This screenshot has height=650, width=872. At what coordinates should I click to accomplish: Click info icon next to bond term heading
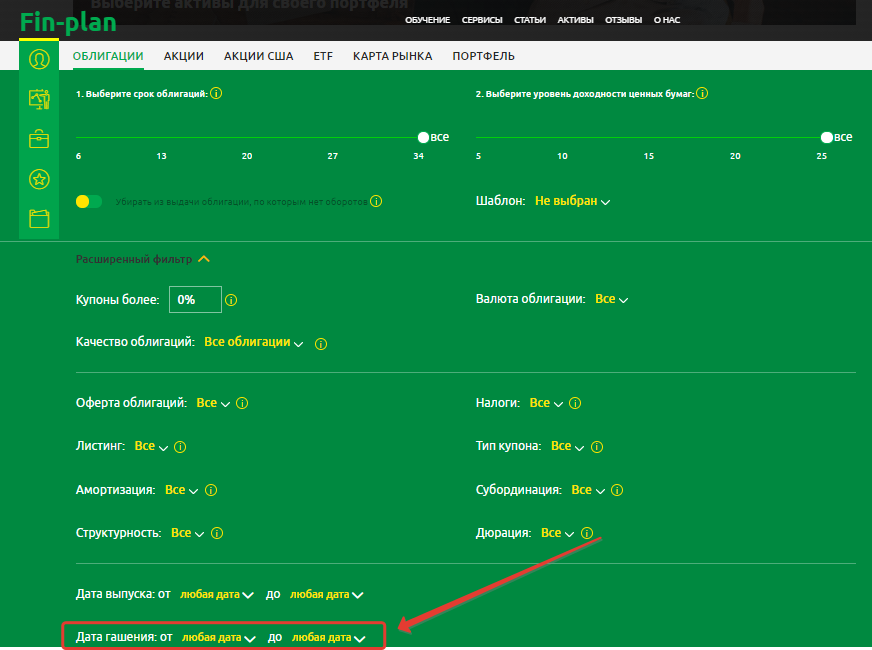[x=217, y=94]
